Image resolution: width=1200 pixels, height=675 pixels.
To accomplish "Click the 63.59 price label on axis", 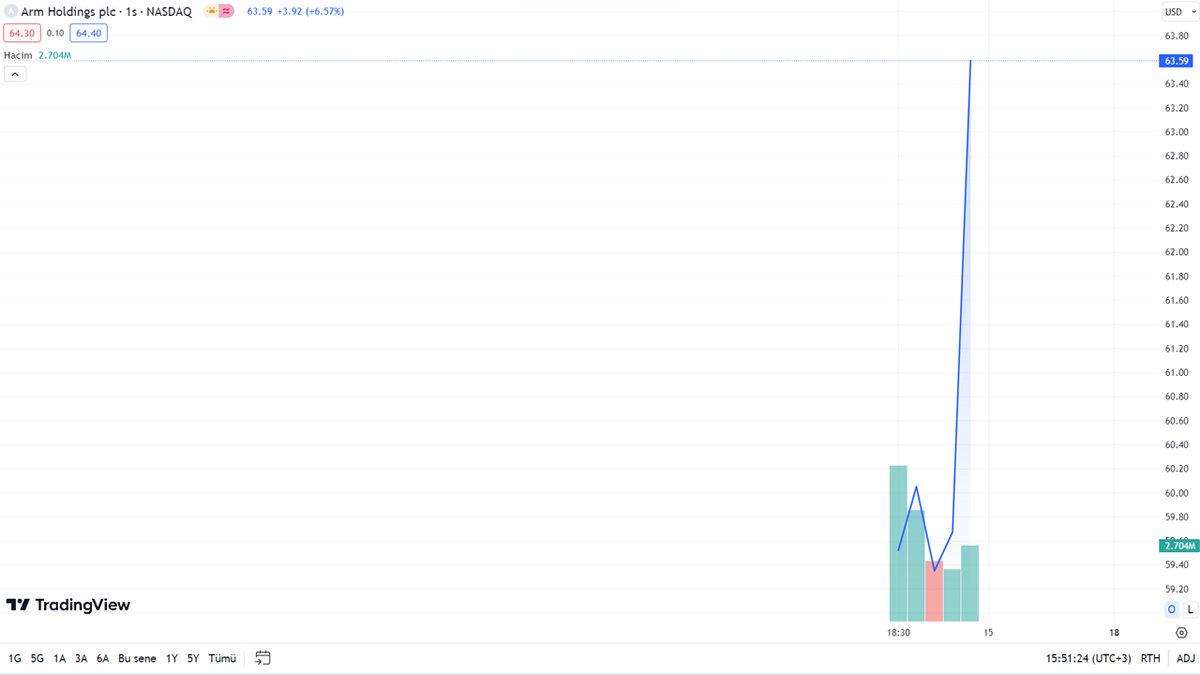I will pos(1177,61).
